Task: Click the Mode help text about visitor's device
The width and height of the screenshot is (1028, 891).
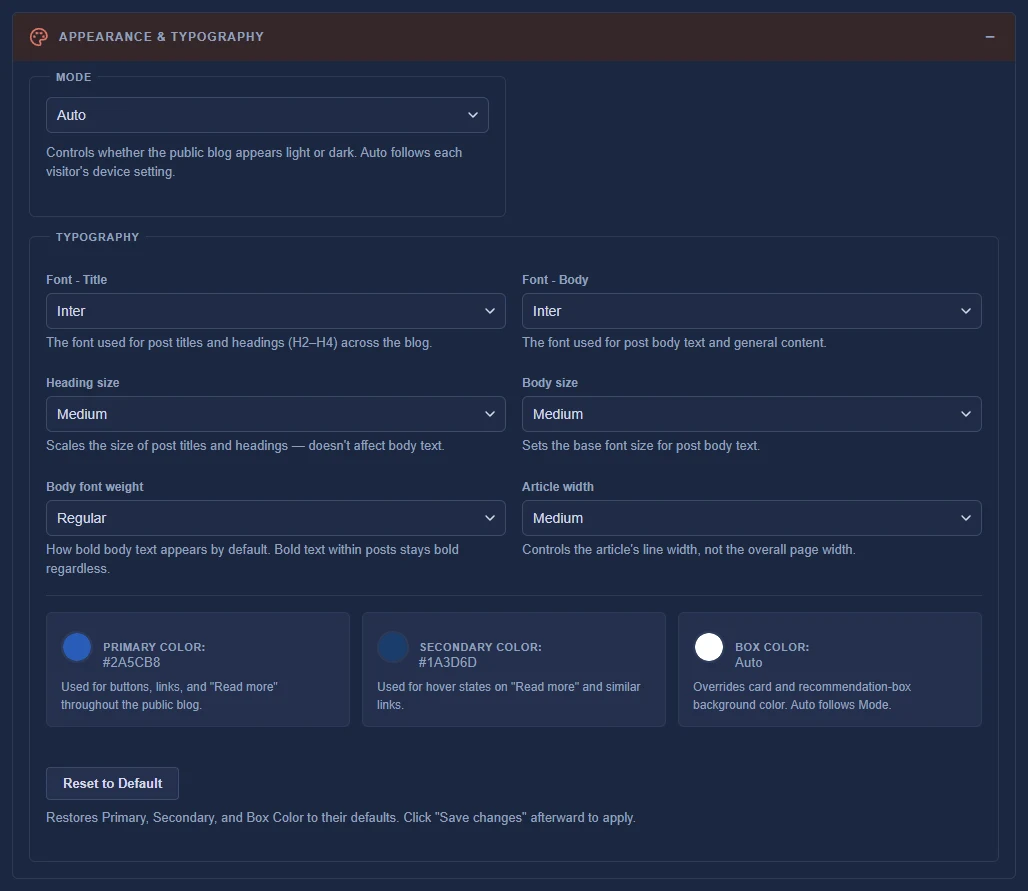Action: (x=254, y=162)
